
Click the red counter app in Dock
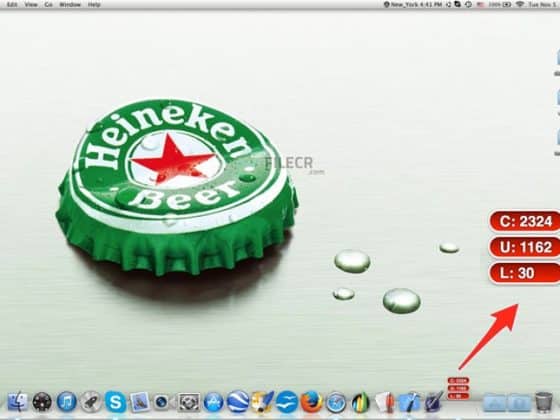point(458,388)
